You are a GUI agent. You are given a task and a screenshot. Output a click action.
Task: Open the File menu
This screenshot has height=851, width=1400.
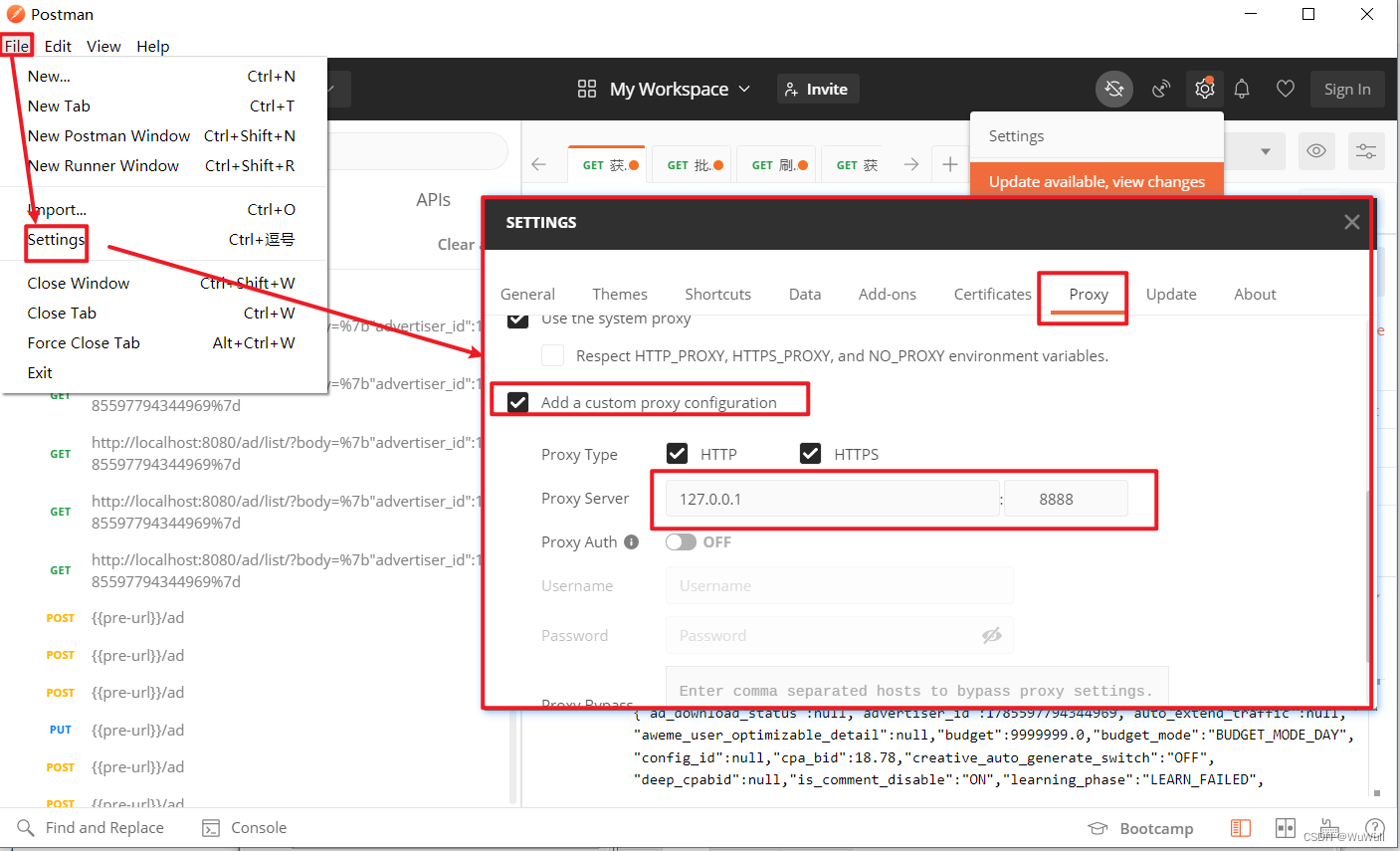17,46
